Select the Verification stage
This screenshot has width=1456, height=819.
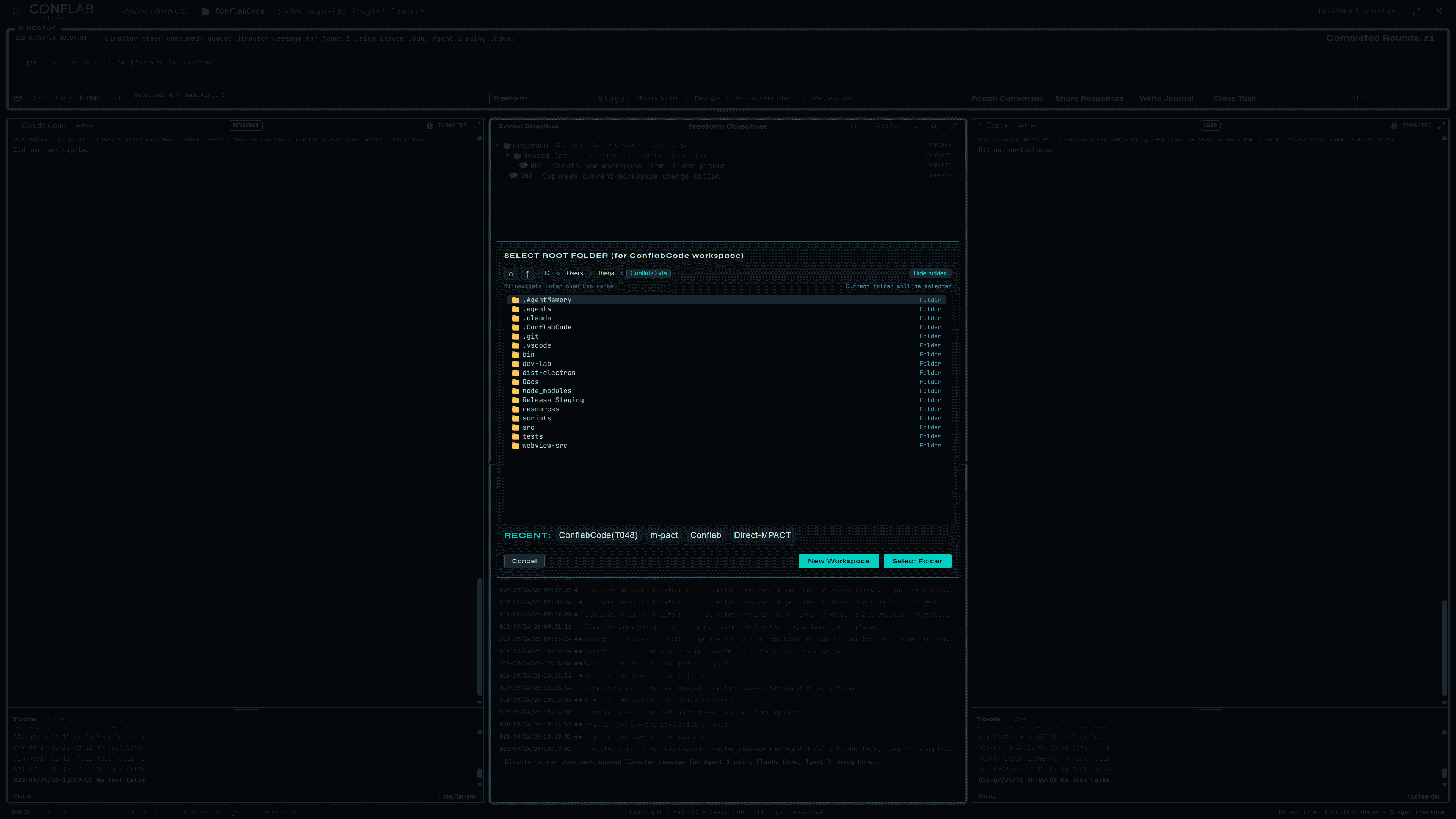tap(833, 98)
